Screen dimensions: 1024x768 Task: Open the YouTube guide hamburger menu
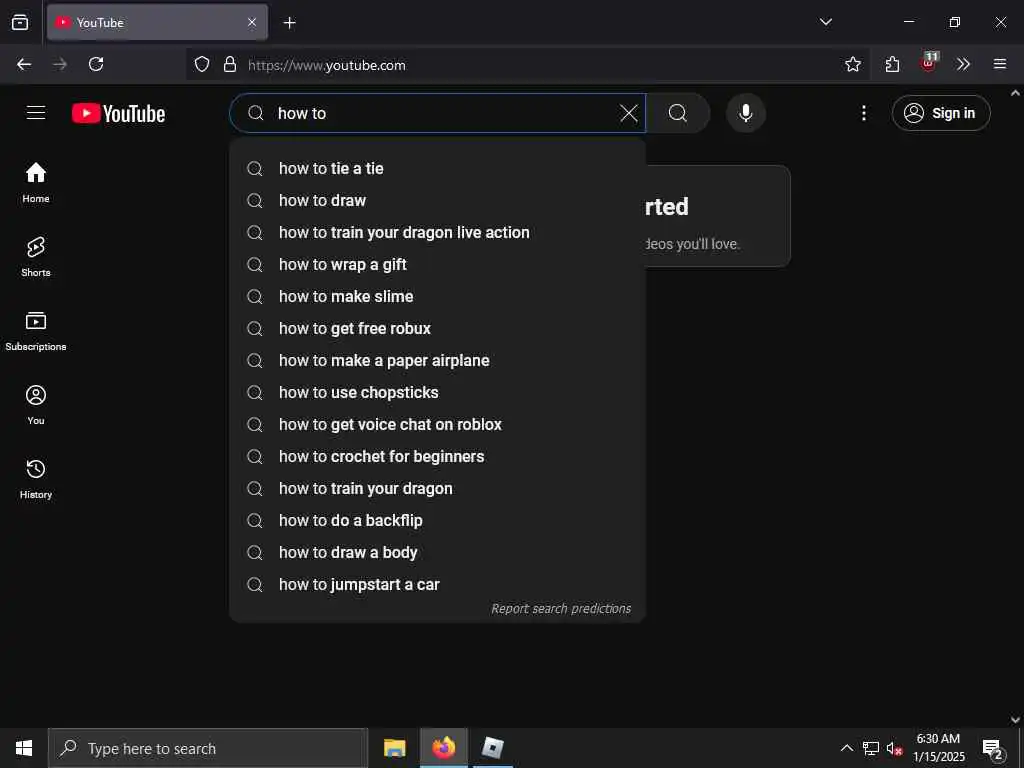coord(36,112)
